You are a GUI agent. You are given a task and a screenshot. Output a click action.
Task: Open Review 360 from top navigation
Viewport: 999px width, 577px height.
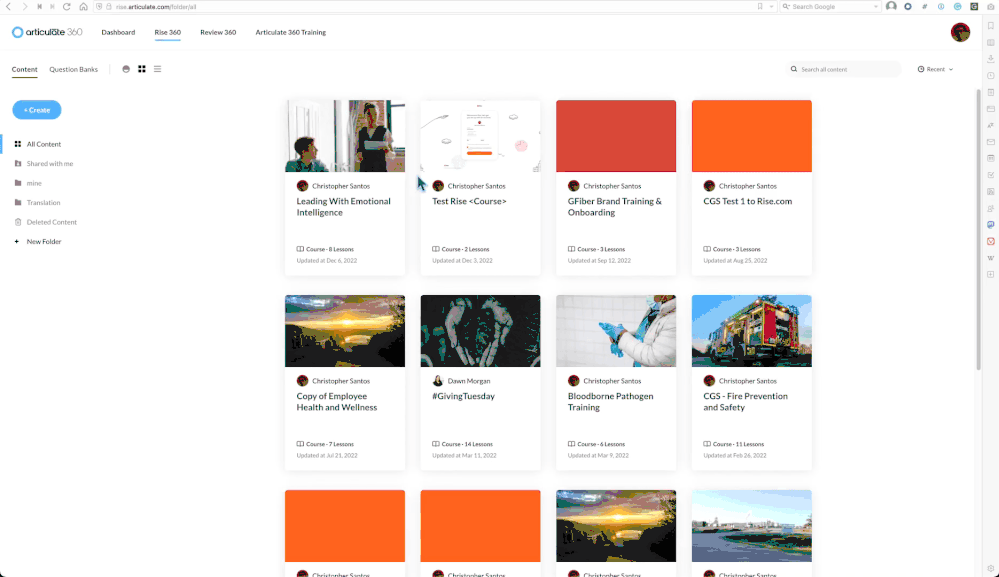pyautogui.click(x=218, y=32)
